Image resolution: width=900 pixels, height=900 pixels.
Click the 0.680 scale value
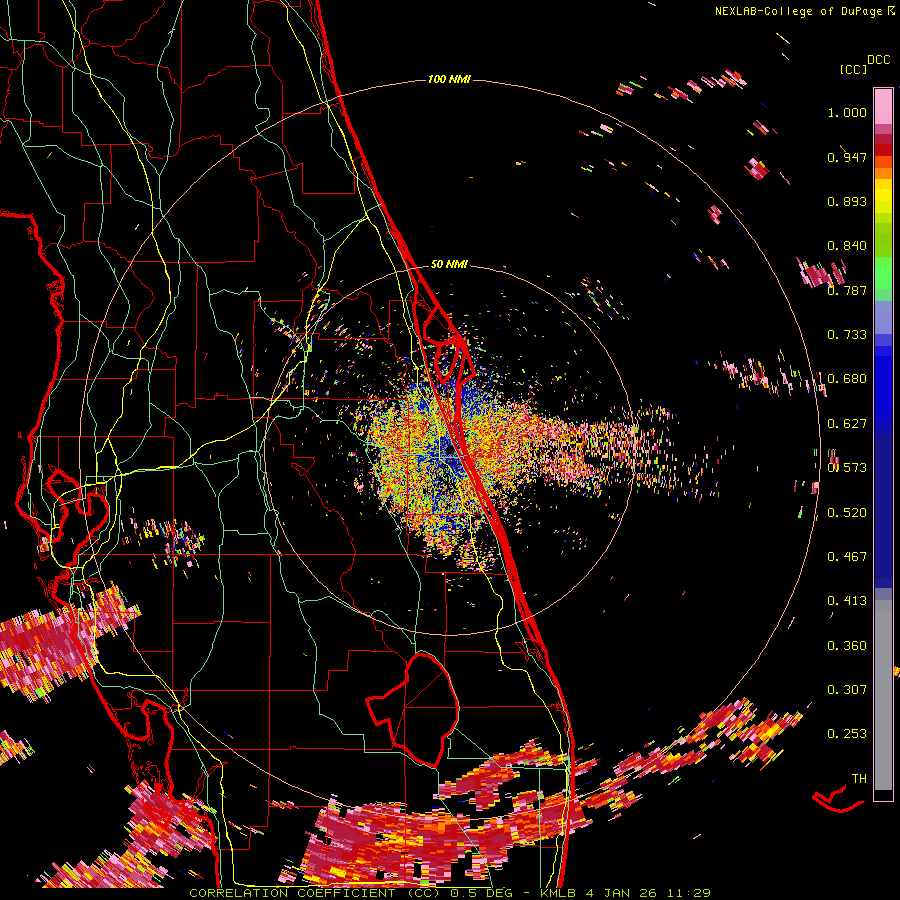[x=847, y=379]
